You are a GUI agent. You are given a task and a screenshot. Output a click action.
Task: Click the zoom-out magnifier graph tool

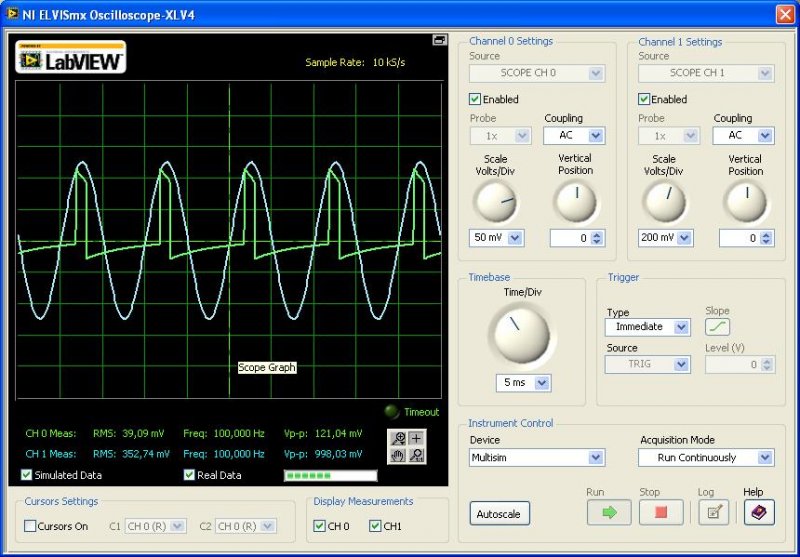click(x=416, y=455)
